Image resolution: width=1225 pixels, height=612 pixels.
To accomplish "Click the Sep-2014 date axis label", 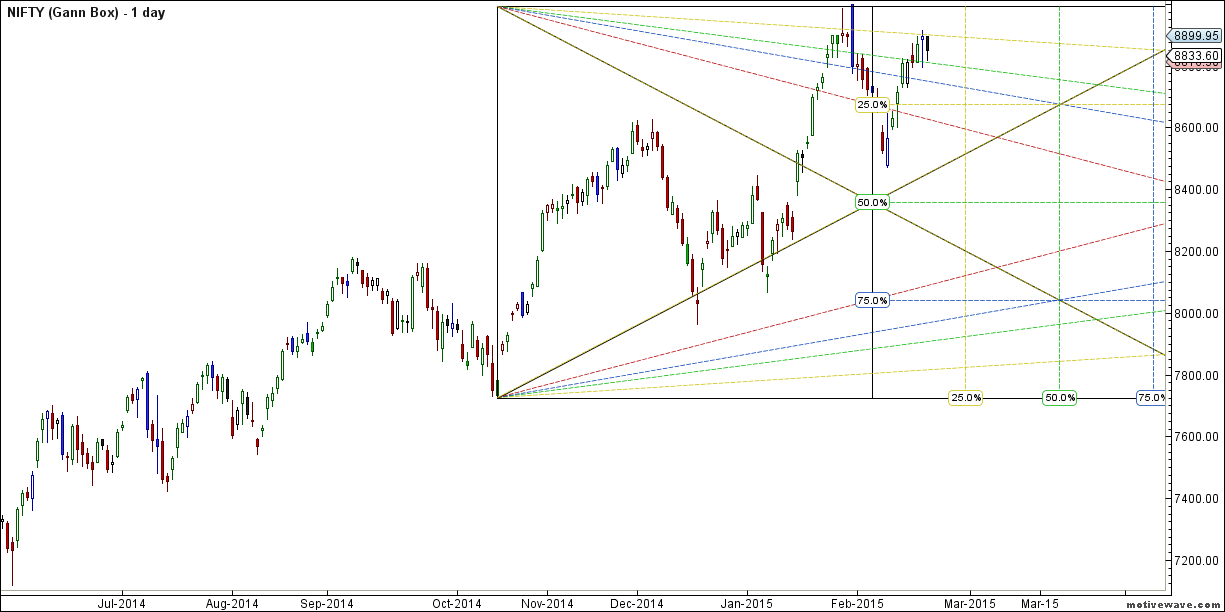I will [327, 603].
